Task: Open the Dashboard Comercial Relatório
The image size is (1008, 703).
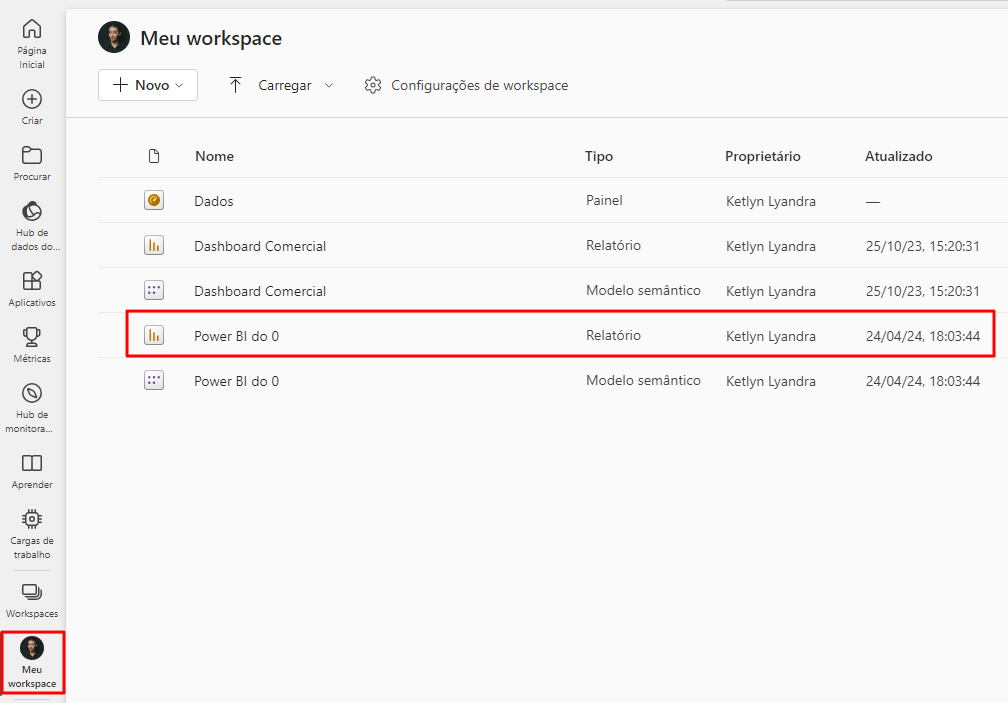Action: pos(260,246)
